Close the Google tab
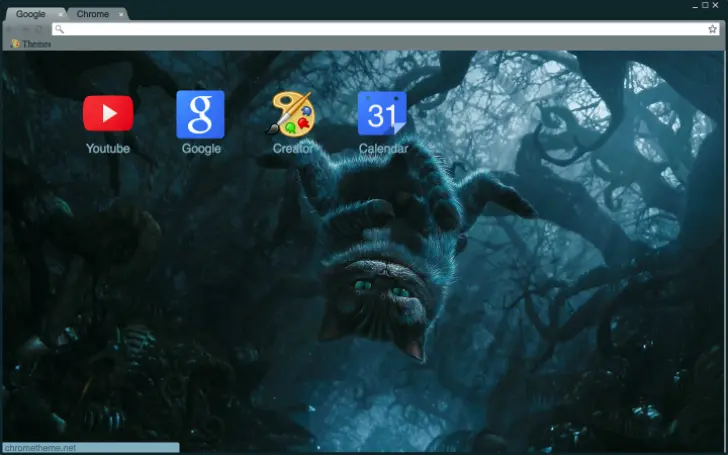Viewport: 728px width, 455px height. [x=60, y=14]
